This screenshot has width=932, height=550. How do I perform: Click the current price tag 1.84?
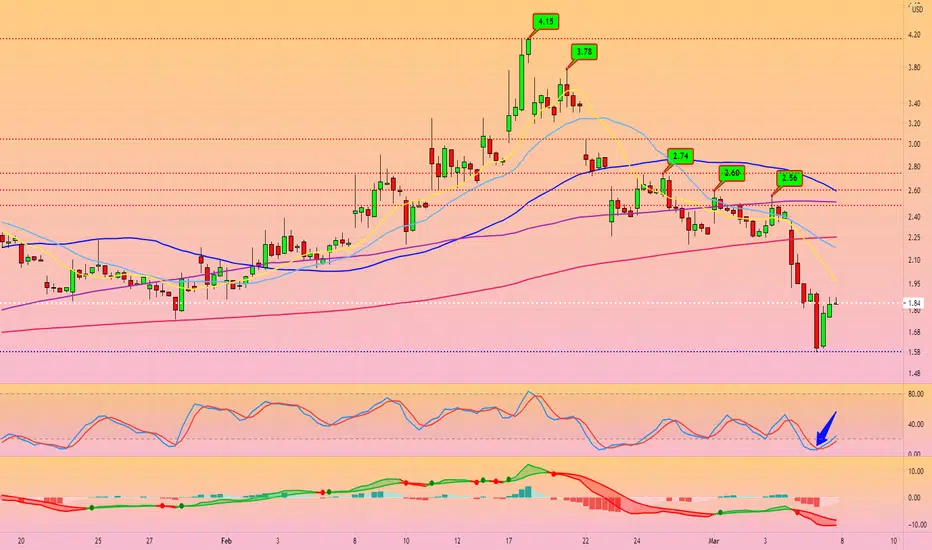point(914,303)
